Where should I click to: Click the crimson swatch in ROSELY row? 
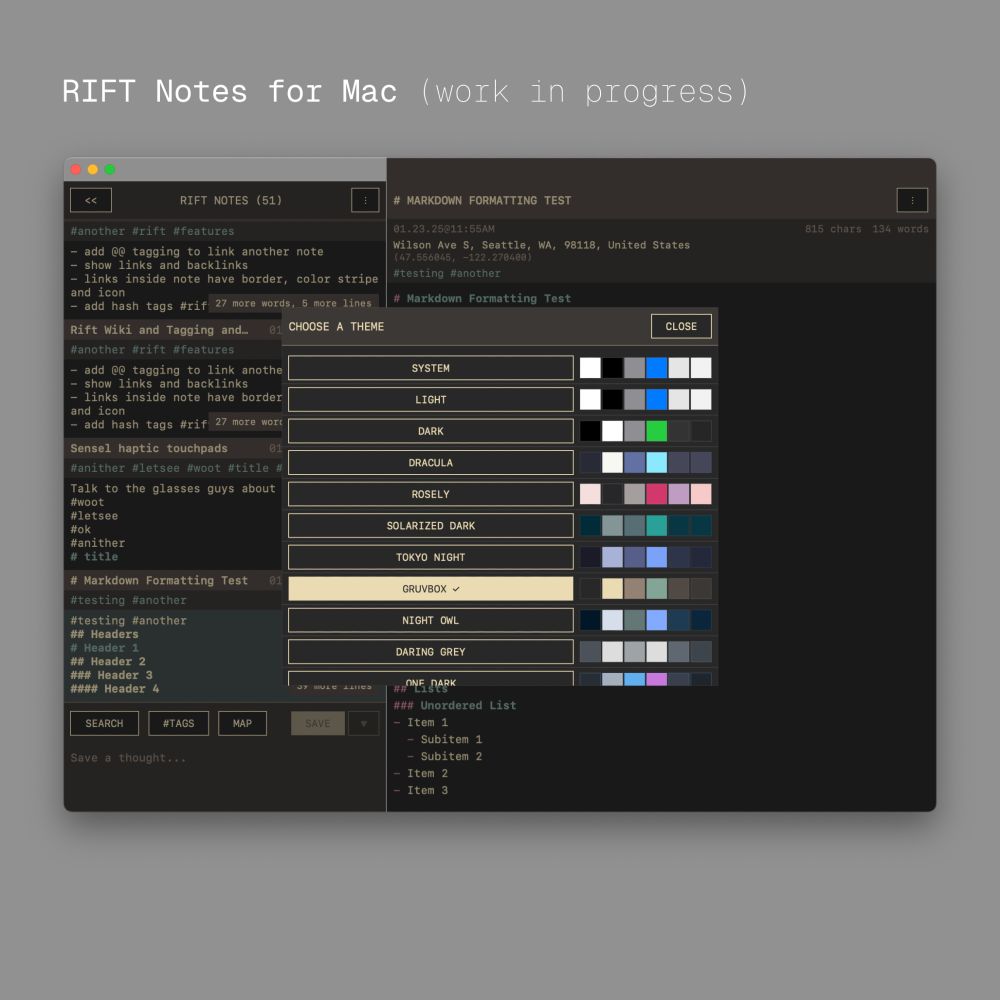point(656,494)
